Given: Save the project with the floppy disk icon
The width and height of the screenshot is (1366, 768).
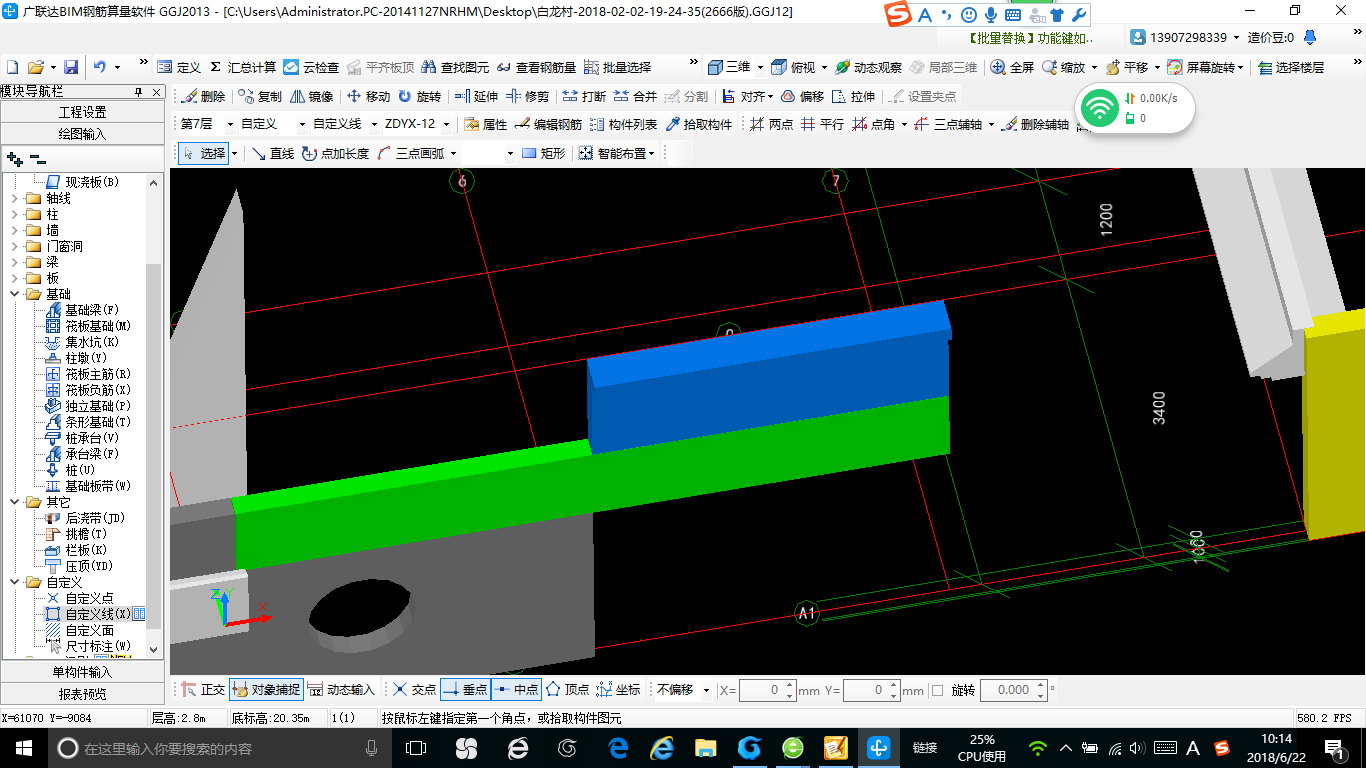Looking at the screenshot, I should click(71, 67).
